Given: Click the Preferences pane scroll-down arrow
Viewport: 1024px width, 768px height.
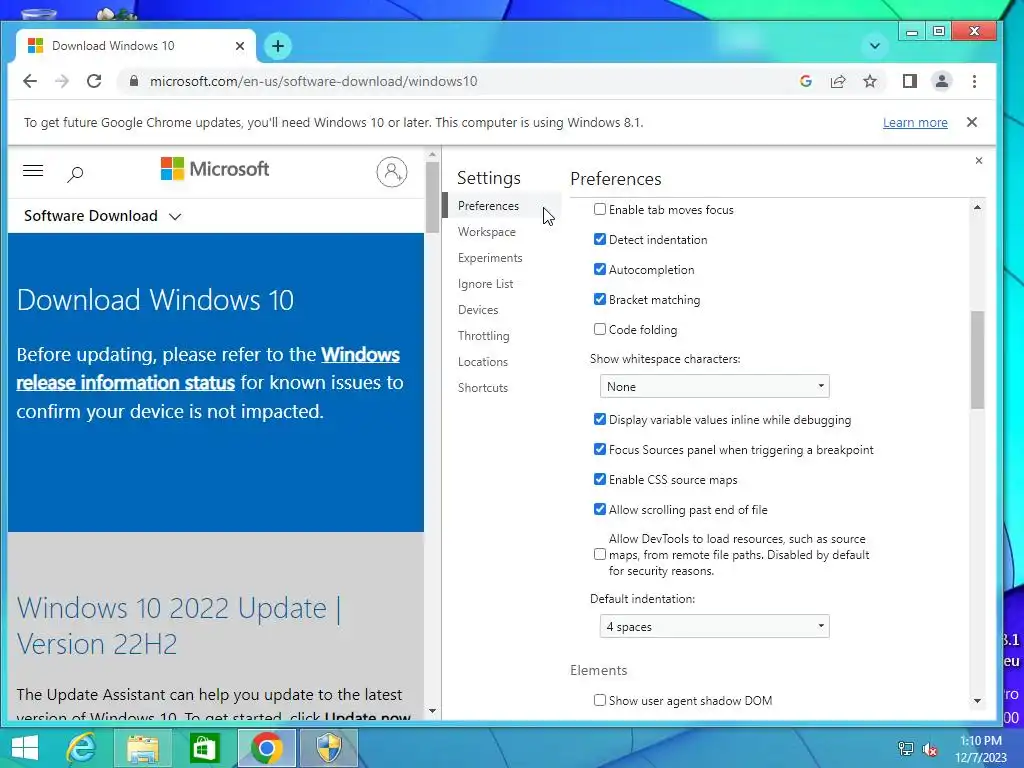Looking at the screenshot, I should coord(977,701).
